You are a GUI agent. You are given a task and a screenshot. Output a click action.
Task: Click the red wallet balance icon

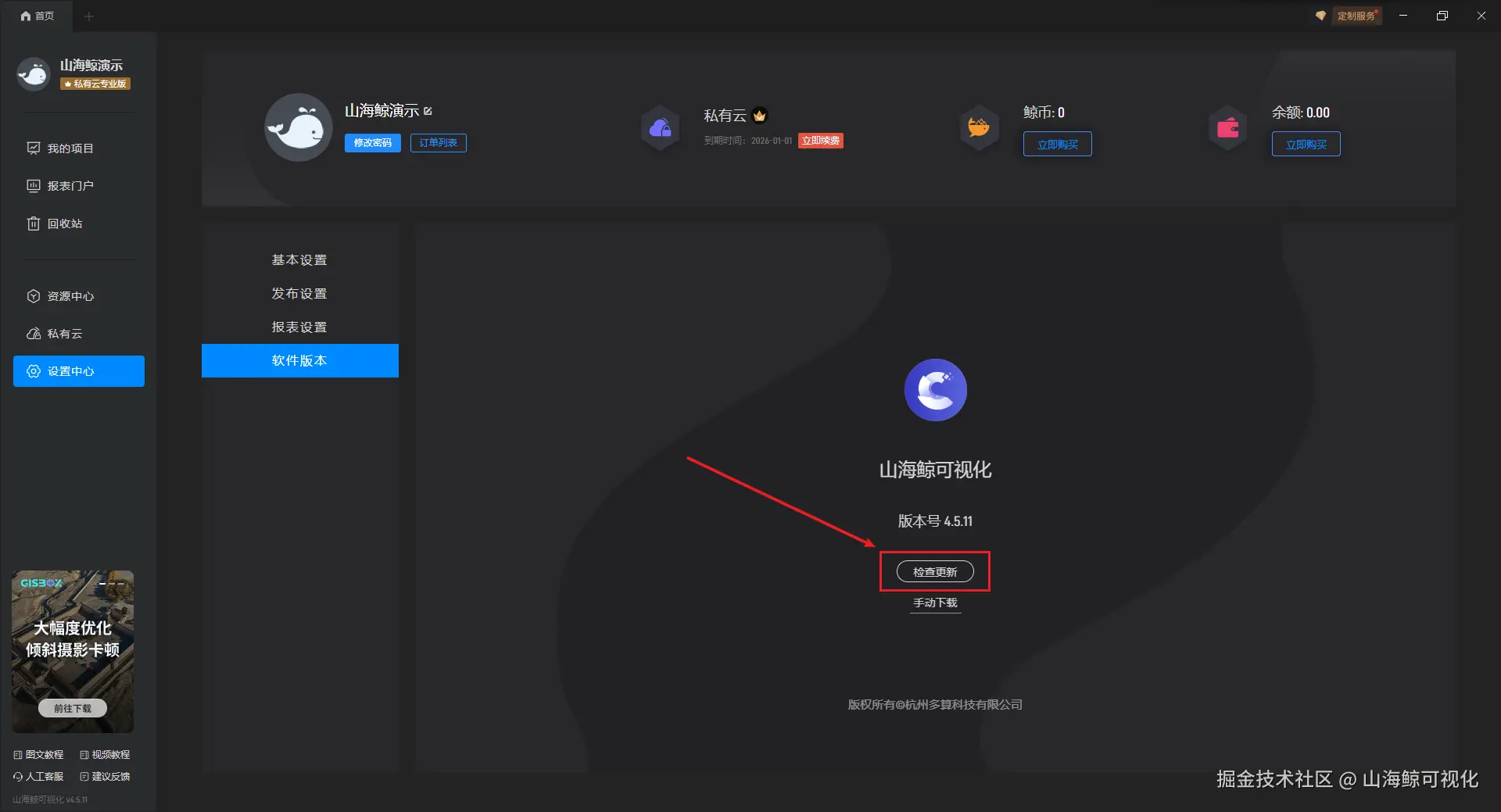pos(1228,127)
